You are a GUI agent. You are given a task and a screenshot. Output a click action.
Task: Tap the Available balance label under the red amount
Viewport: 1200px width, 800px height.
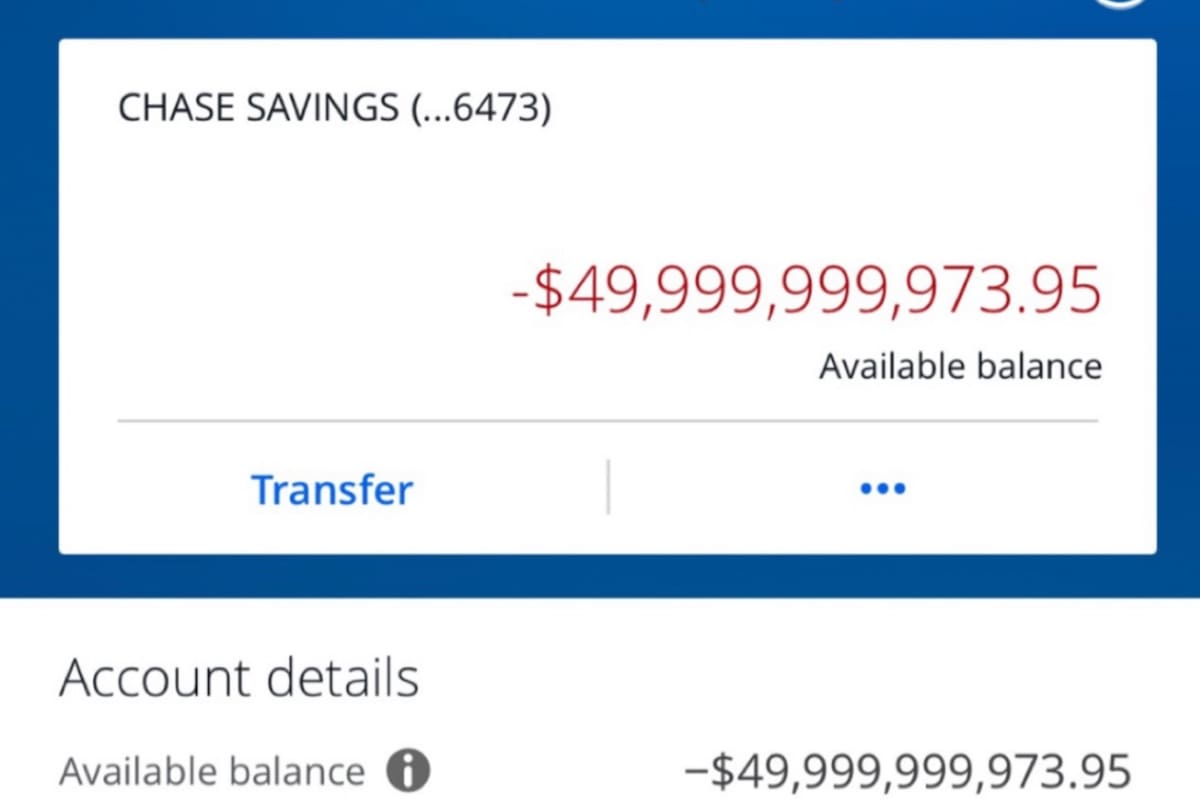coord(960,367)
